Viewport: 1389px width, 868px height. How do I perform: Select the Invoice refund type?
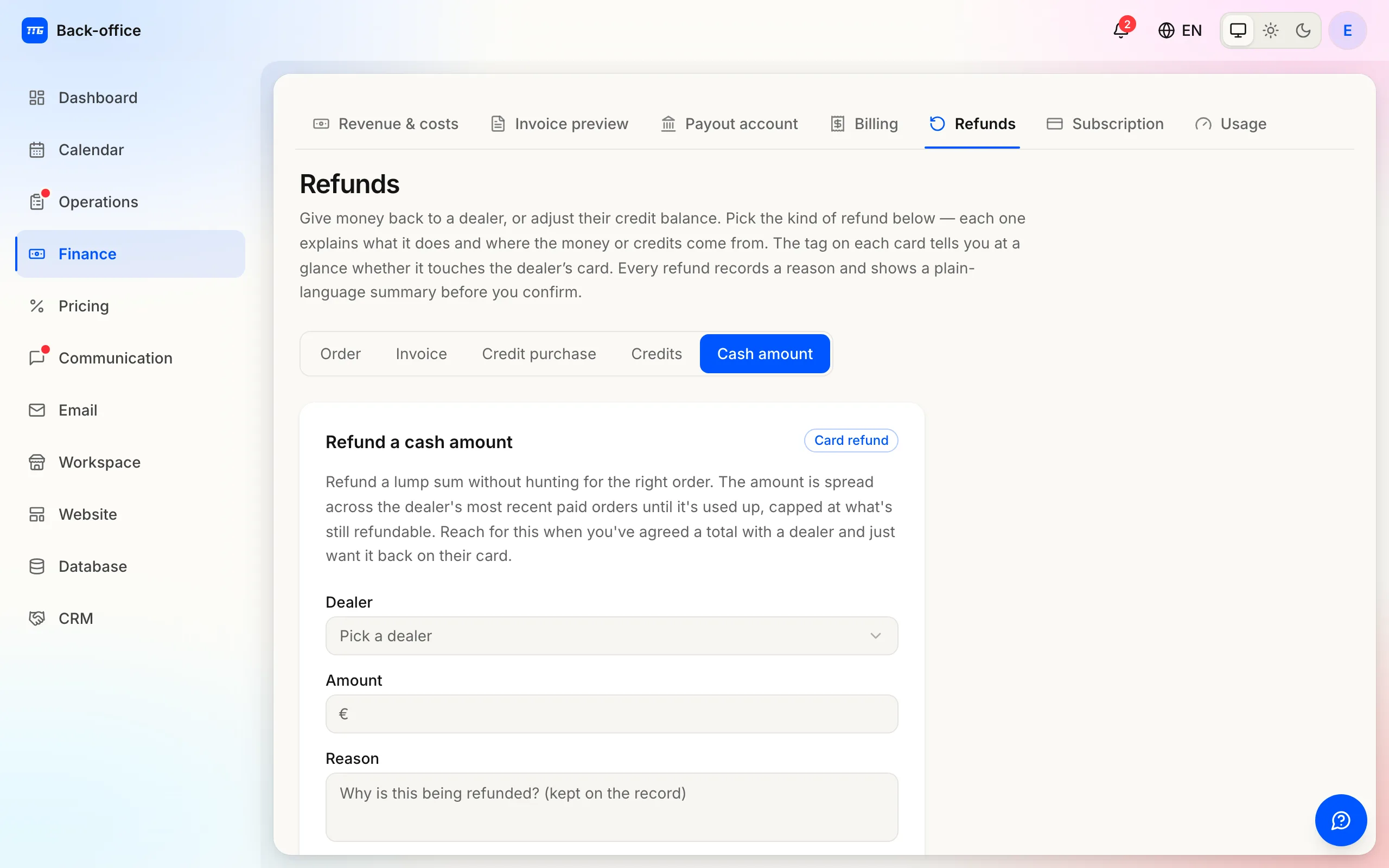click(x=421, y=354)
